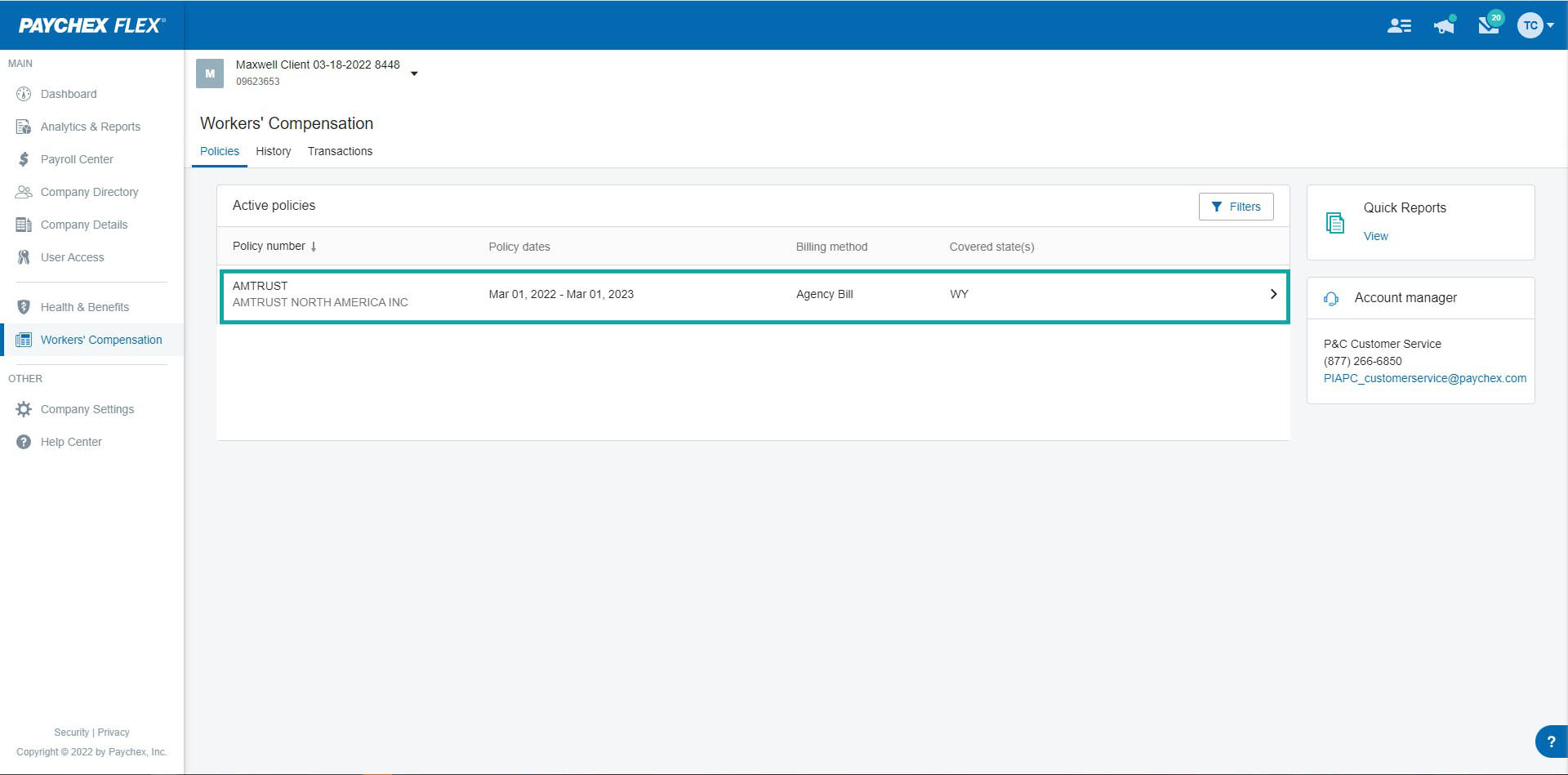Click the Dashboard gauge icon
This screenshot has height=775, width=1568.
click(24, 94)
